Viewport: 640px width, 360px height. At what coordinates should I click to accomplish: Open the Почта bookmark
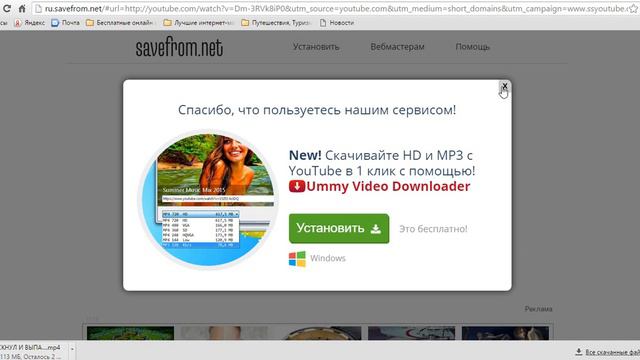pos(65,23)
